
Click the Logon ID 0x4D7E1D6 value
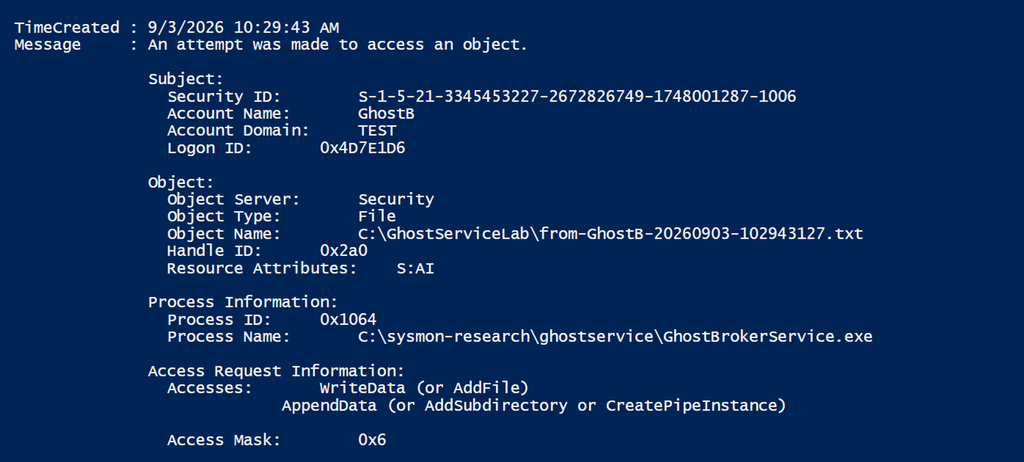click(x=362, y=148)
